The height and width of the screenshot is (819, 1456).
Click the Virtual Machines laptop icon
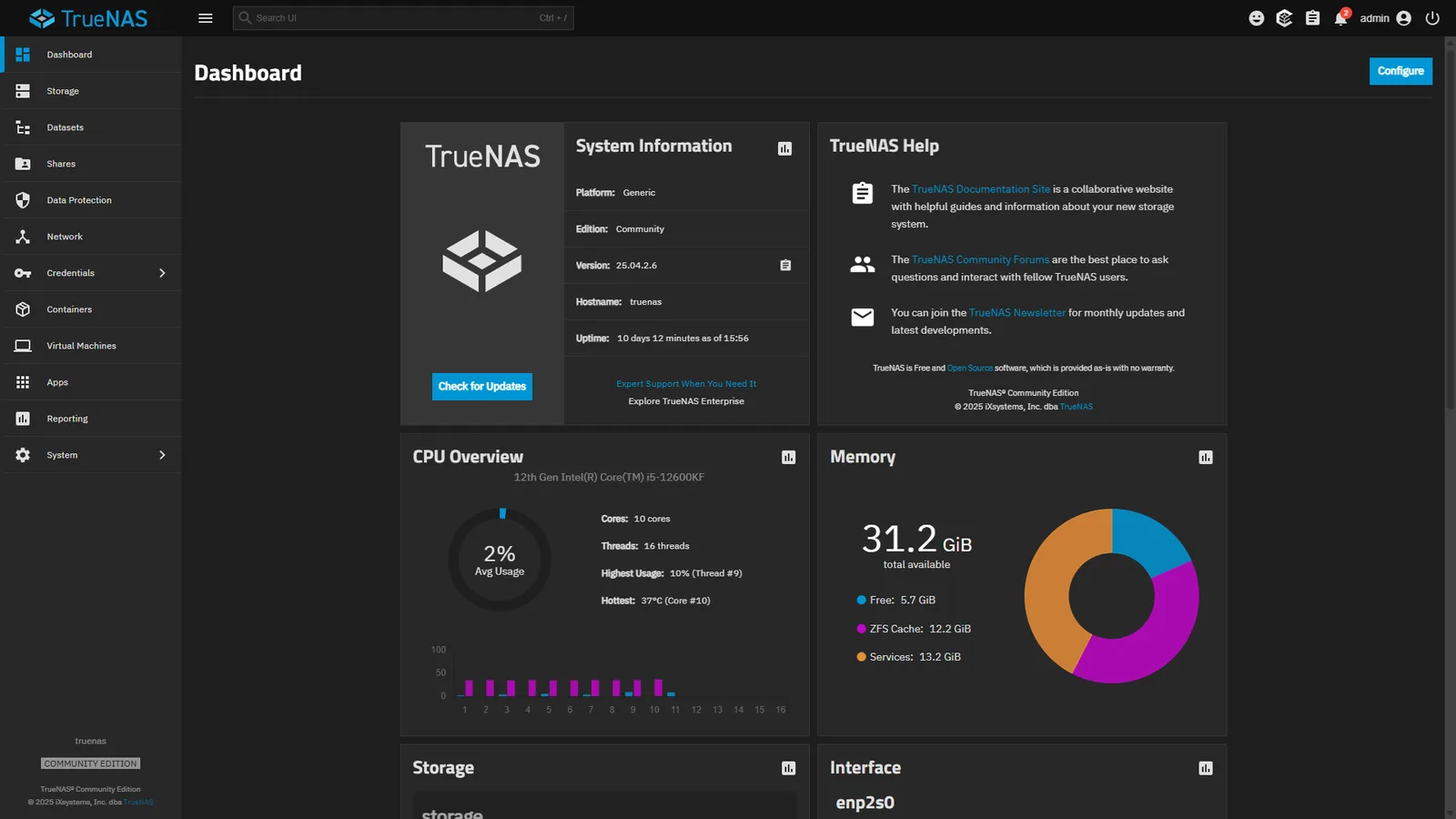(23, 346)
